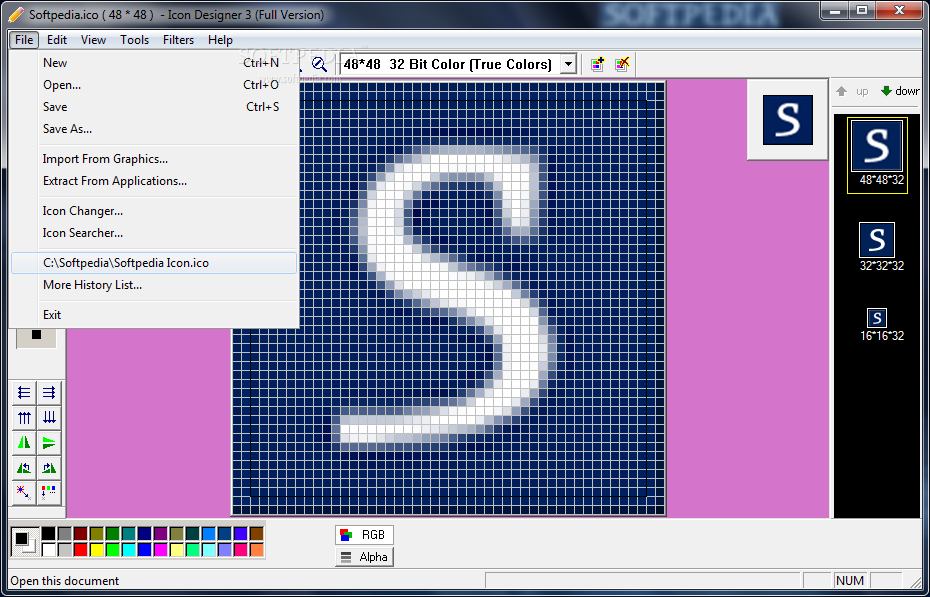The width and height of the screenshot is (930, 597).
Task: Rotate the image clockwise
Action: tap(49, 468)
